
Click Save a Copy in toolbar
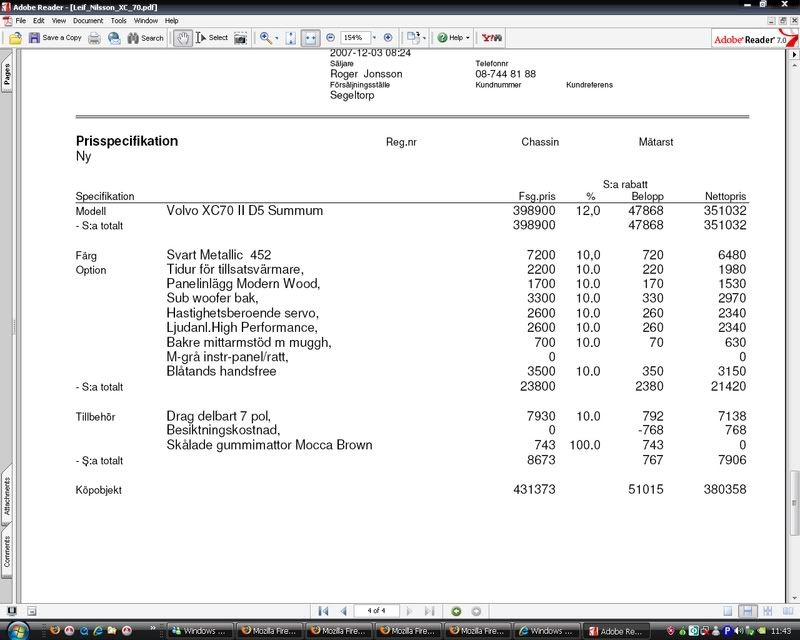[55, 38]
